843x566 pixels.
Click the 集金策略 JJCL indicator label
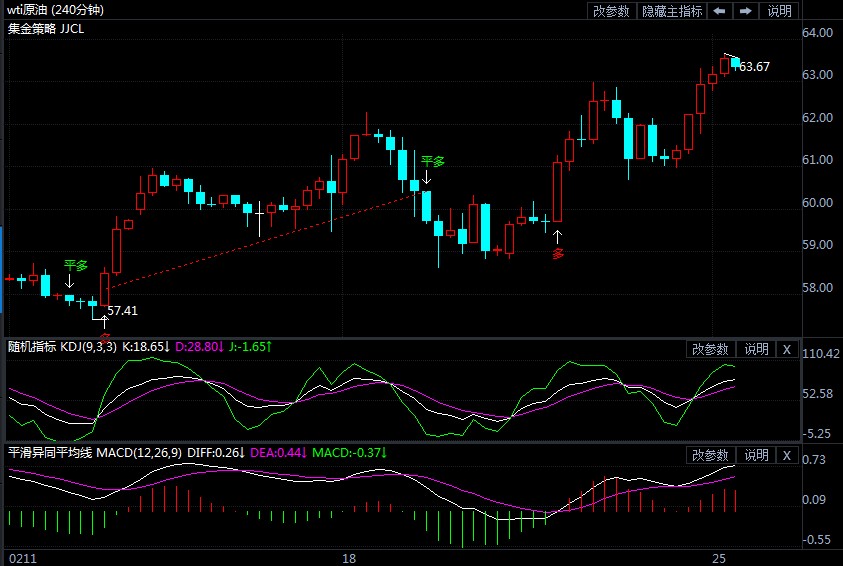(46, 28)
